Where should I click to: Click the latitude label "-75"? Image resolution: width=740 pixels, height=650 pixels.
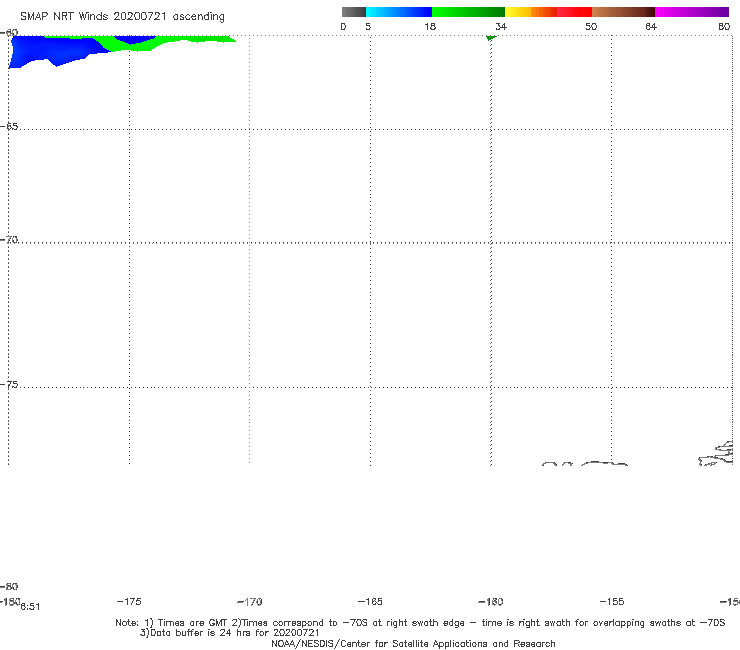coord(9,385)
